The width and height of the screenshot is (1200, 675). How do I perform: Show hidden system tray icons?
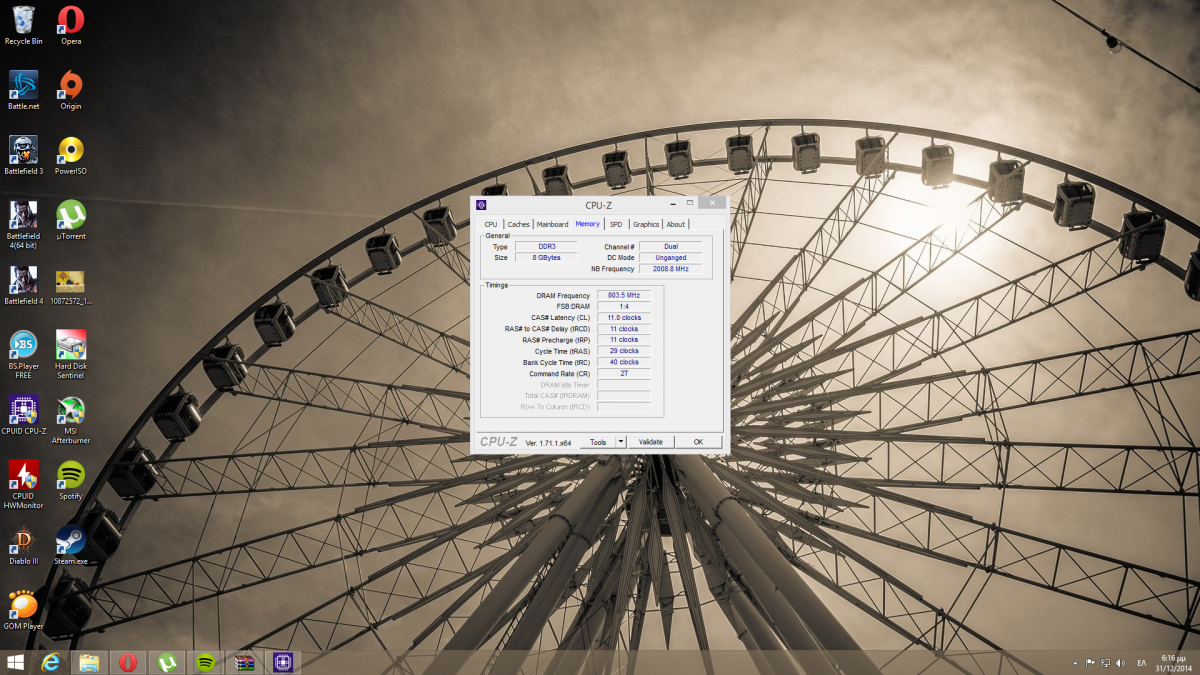tap(1076, 662)
